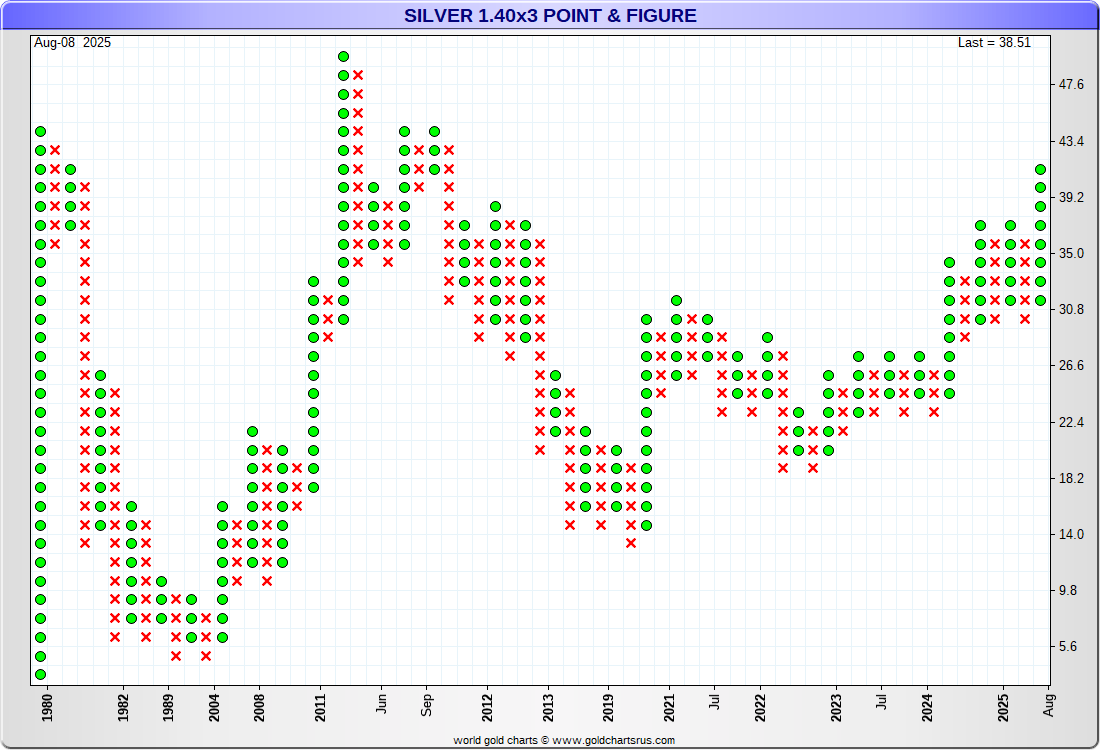The height and width of the screenshot is (750, 1100).
Task: Click the 9.8 price axis label
Action: coord(1068,591)
